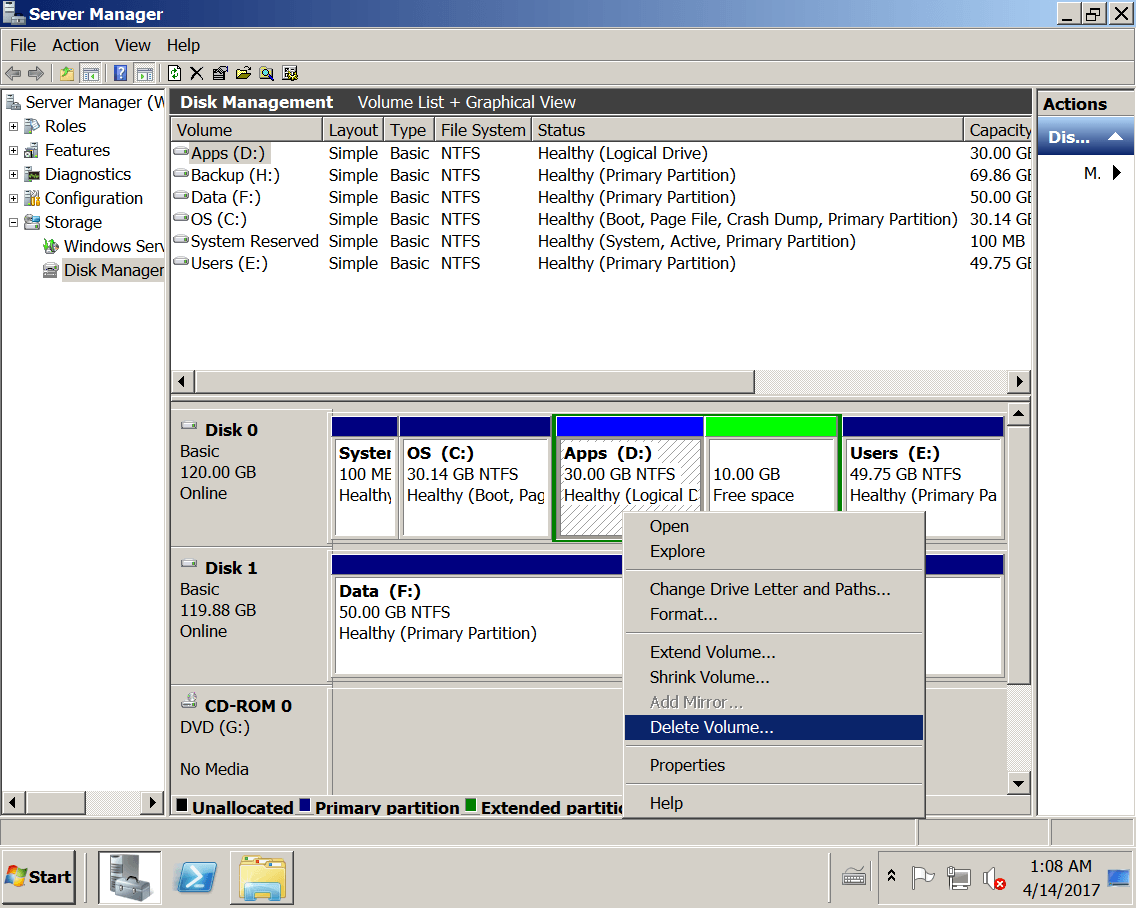Choose Shrink Volume... in context menu
The height and width of the screenshot is (908, 1136).
coord(774,678)
